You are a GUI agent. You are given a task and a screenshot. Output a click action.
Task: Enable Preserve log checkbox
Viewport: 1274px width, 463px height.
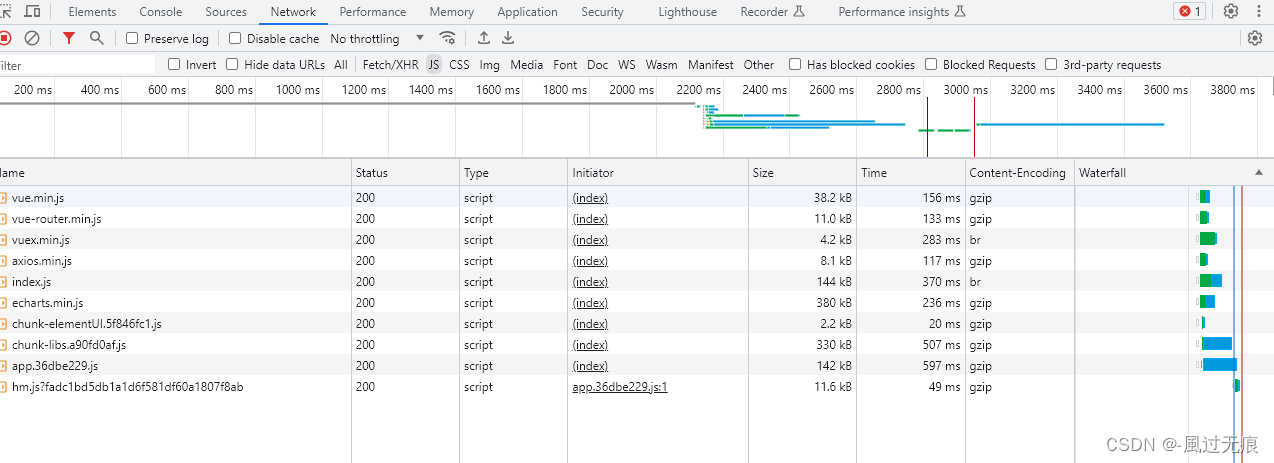click(x=132, y=38)
